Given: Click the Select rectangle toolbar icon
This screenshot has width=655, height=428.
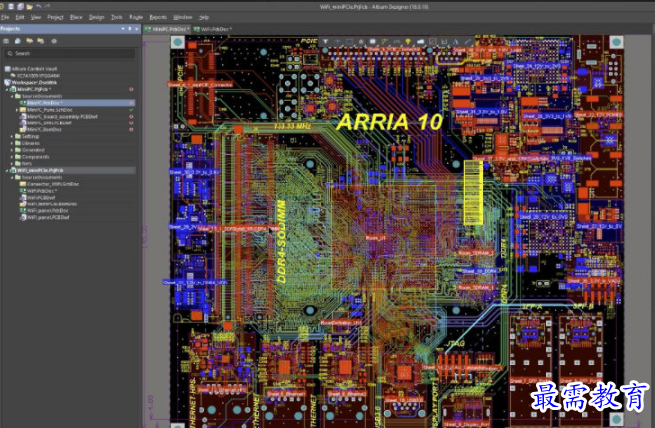Looking at the screenshot, I should pos(349,41).
